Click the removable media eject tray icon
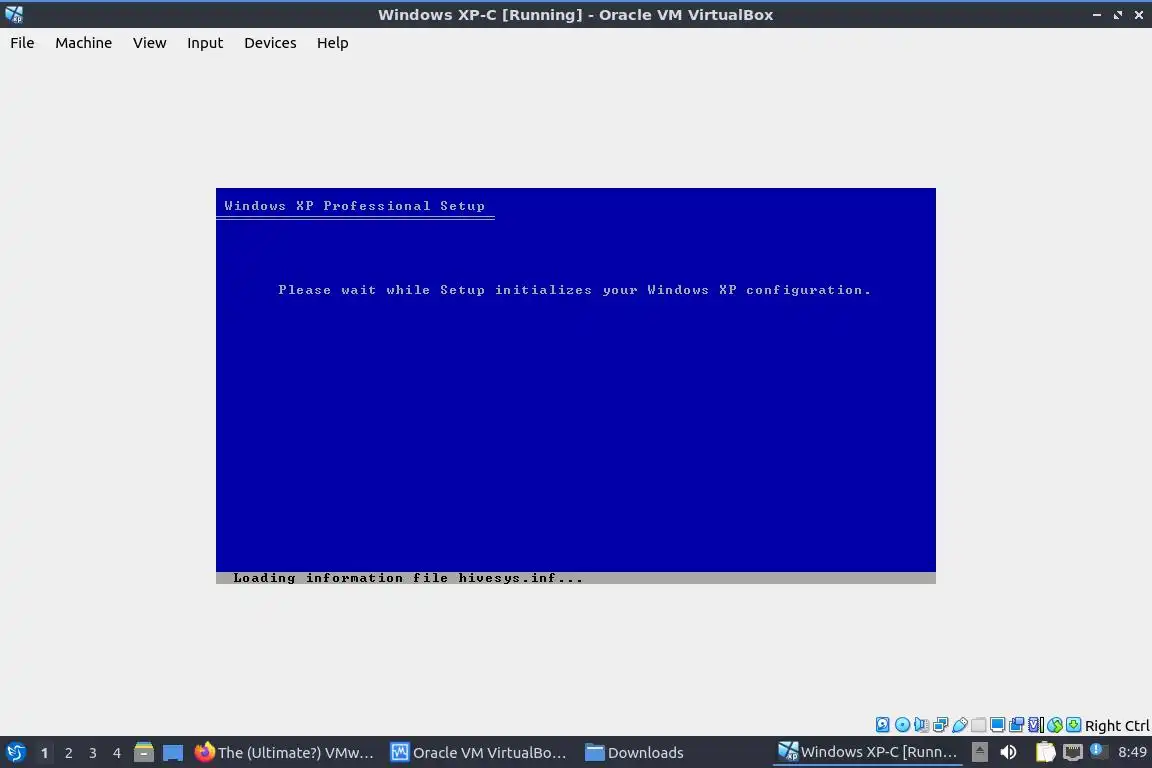Image resolution: width=1152 pixels, height=768 pixels. (979, 752)
